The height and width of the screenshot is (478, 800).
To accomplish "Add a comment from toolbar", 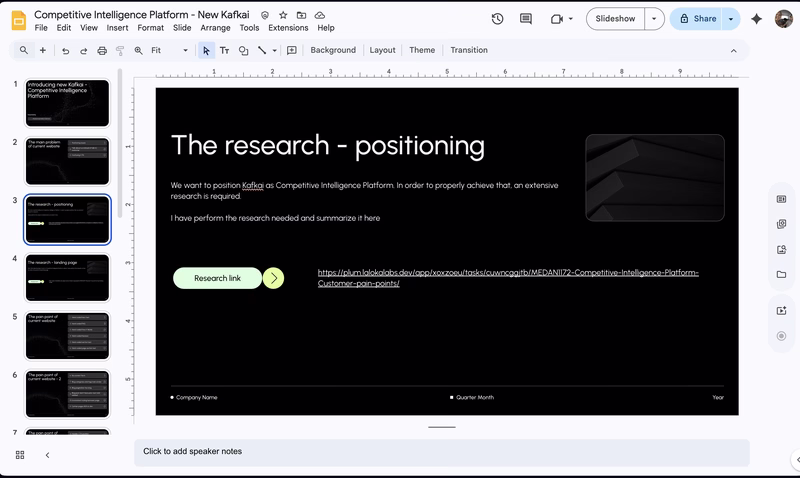I will [x=292, y=51].
